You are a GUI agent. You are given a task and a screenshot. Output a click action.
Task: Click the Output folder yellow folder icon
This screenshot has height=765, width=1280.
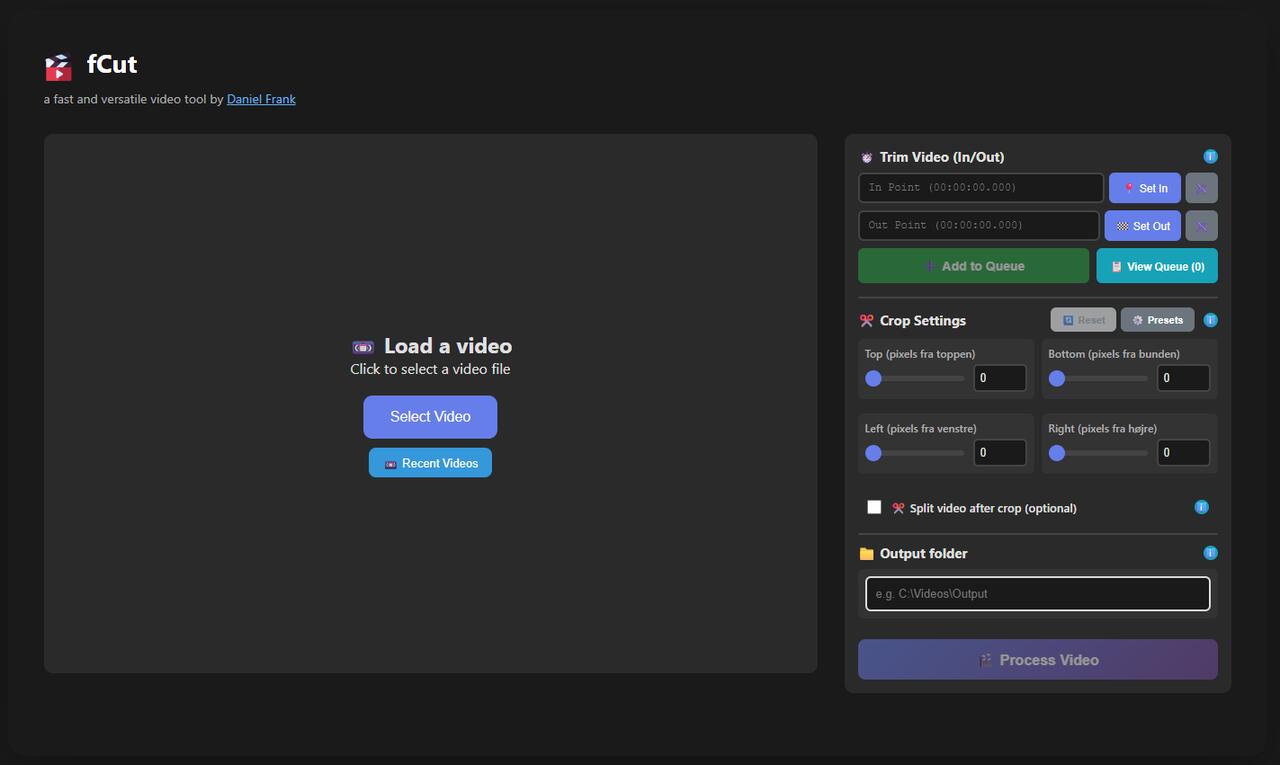tap(866, 554)
